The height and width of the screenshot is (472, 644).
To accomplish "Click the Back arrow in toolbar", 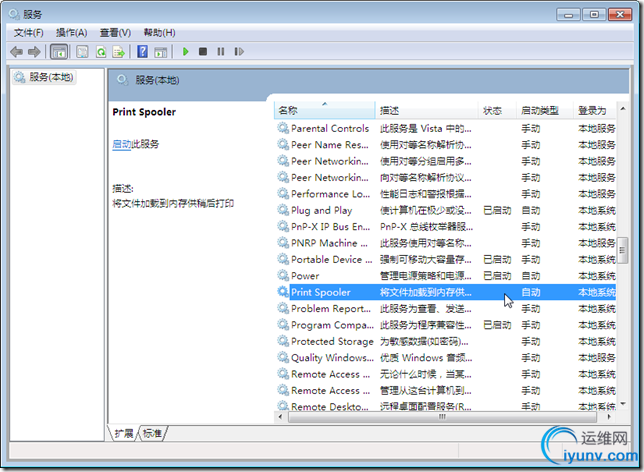I will (16, 52).
